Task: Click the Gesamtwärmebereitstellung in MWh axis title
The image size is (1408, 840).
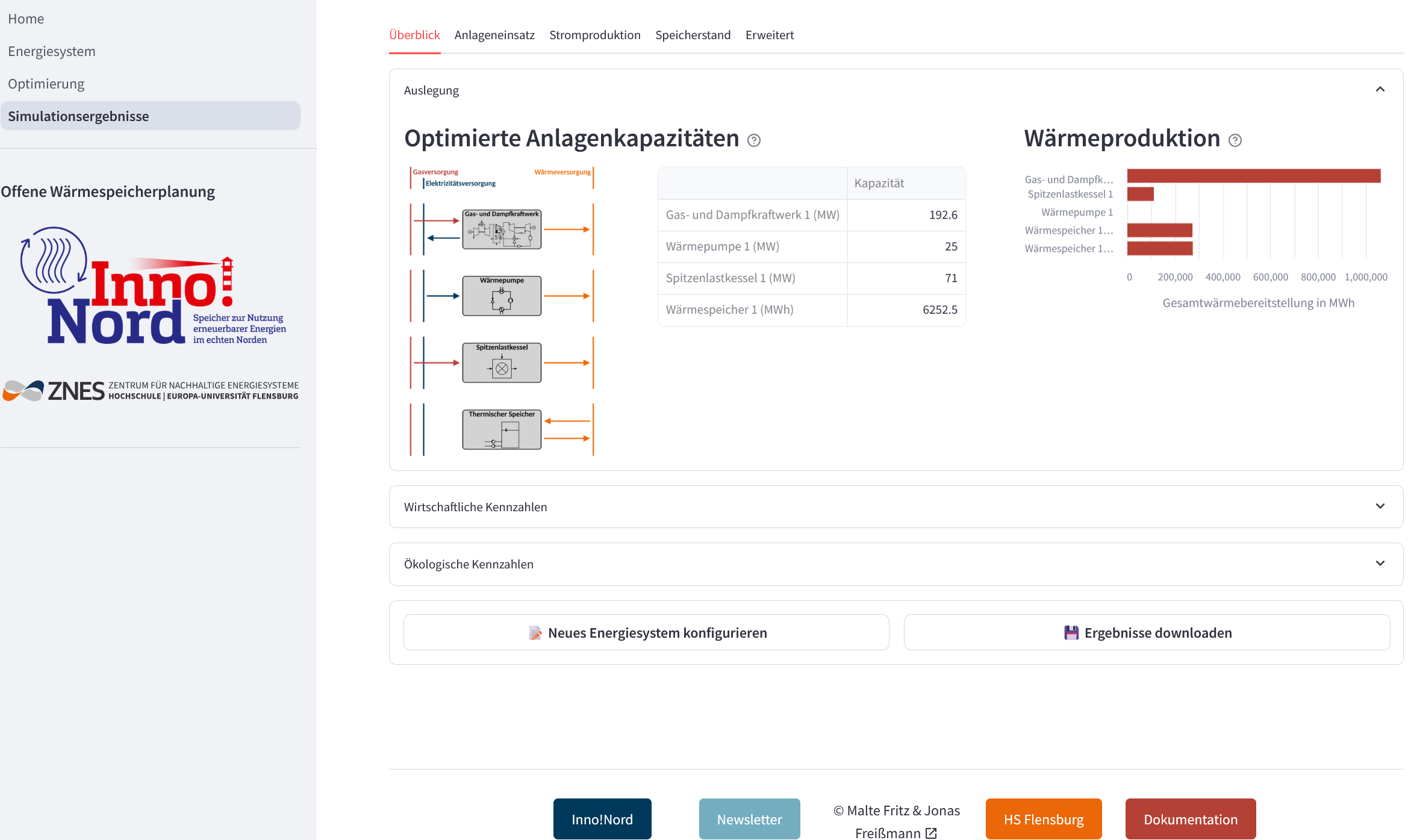Action: coord(1258,303)
